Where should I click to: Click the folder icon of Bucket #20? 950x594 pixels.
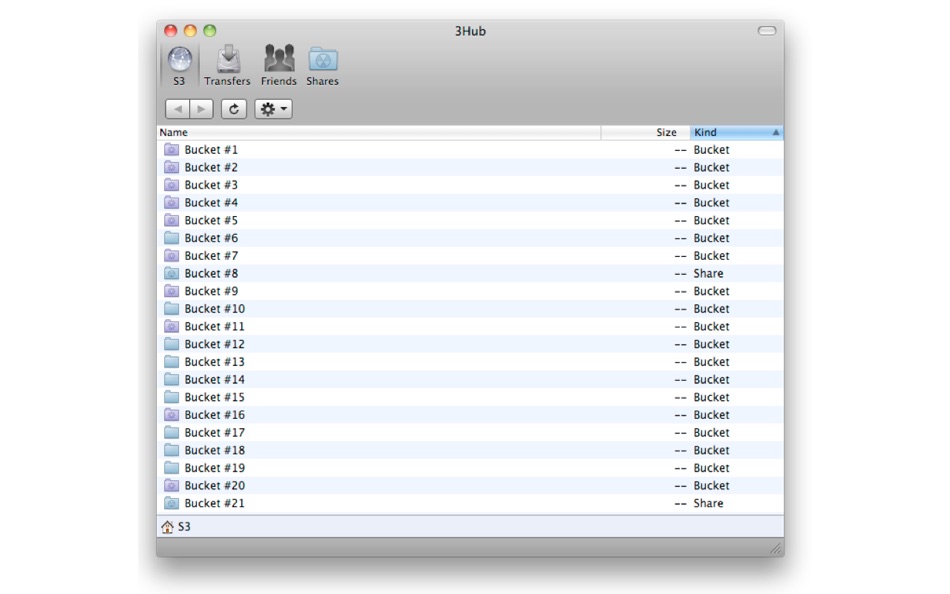tap(171, 485)
